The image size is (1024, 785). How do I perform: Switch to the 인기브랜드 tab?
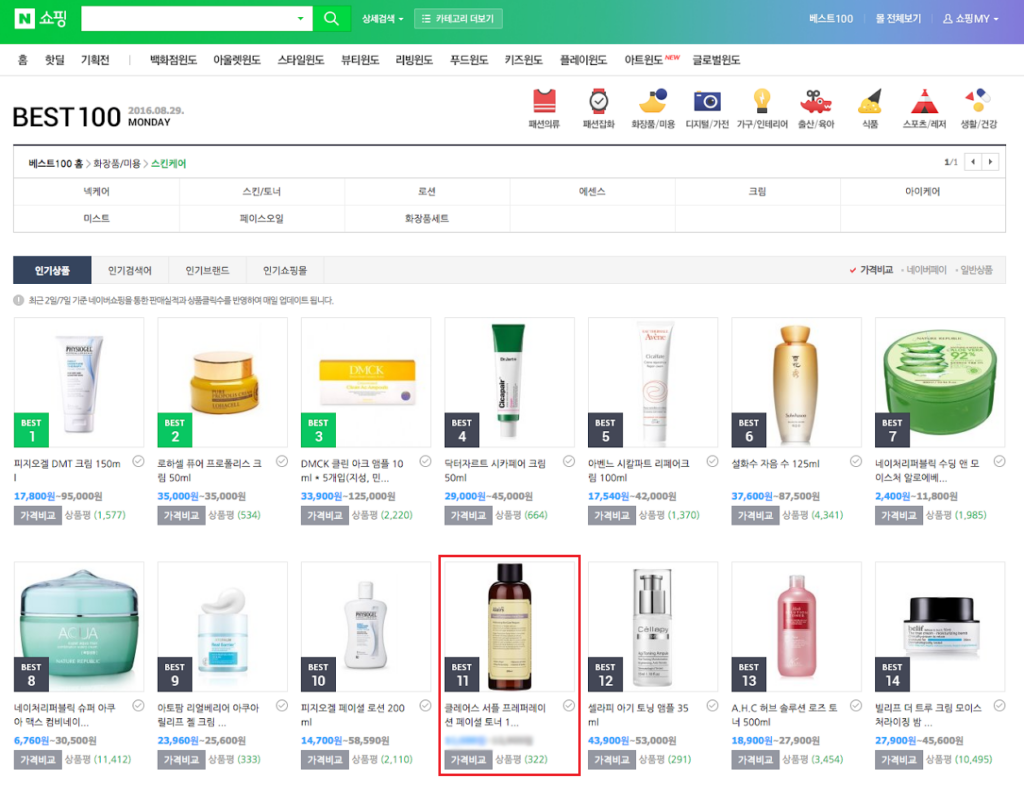click(x=207, y=270)
